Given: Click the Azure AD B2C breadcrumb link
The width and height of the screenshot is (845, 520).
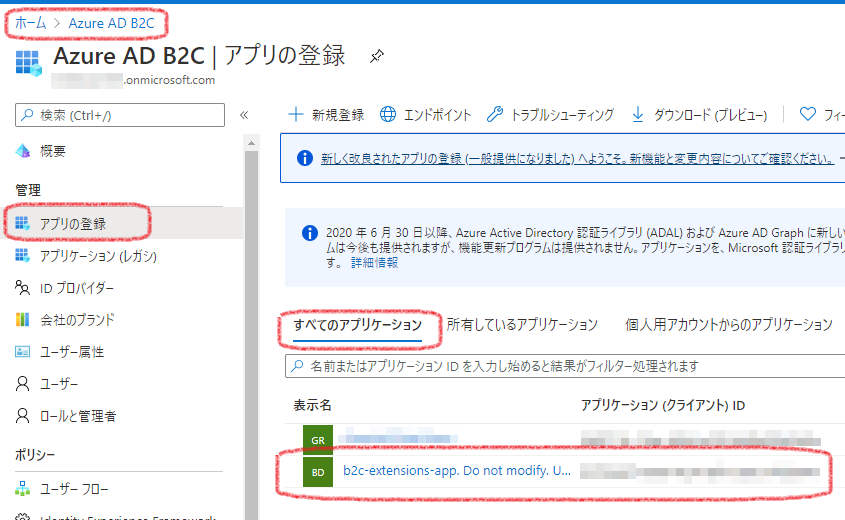Looking at the screenshot, I should pos(112,23).
